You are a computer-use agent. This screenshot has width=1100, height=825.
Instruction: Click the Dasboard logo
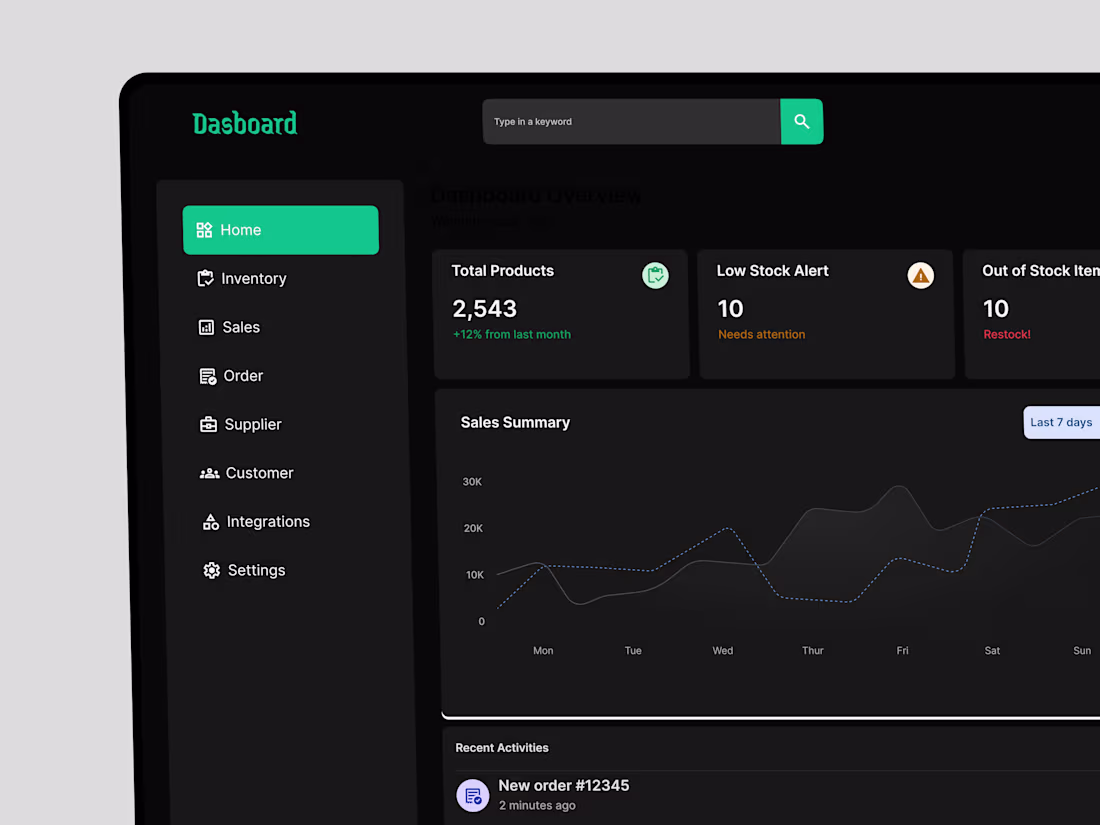(x=244, y=123)
